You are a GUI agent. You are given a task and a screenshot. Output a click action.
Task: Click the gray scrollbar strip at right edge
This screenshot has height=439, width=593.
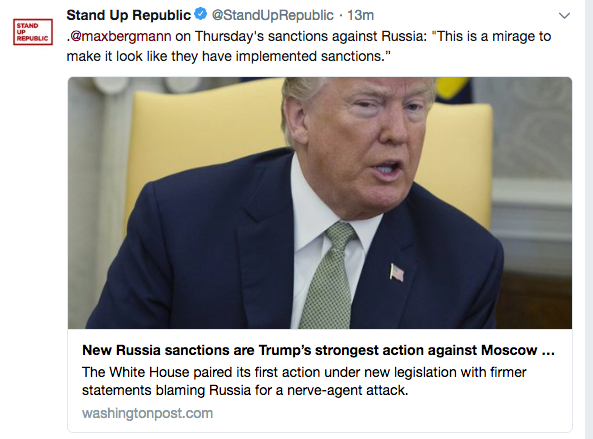coord(589,219)
